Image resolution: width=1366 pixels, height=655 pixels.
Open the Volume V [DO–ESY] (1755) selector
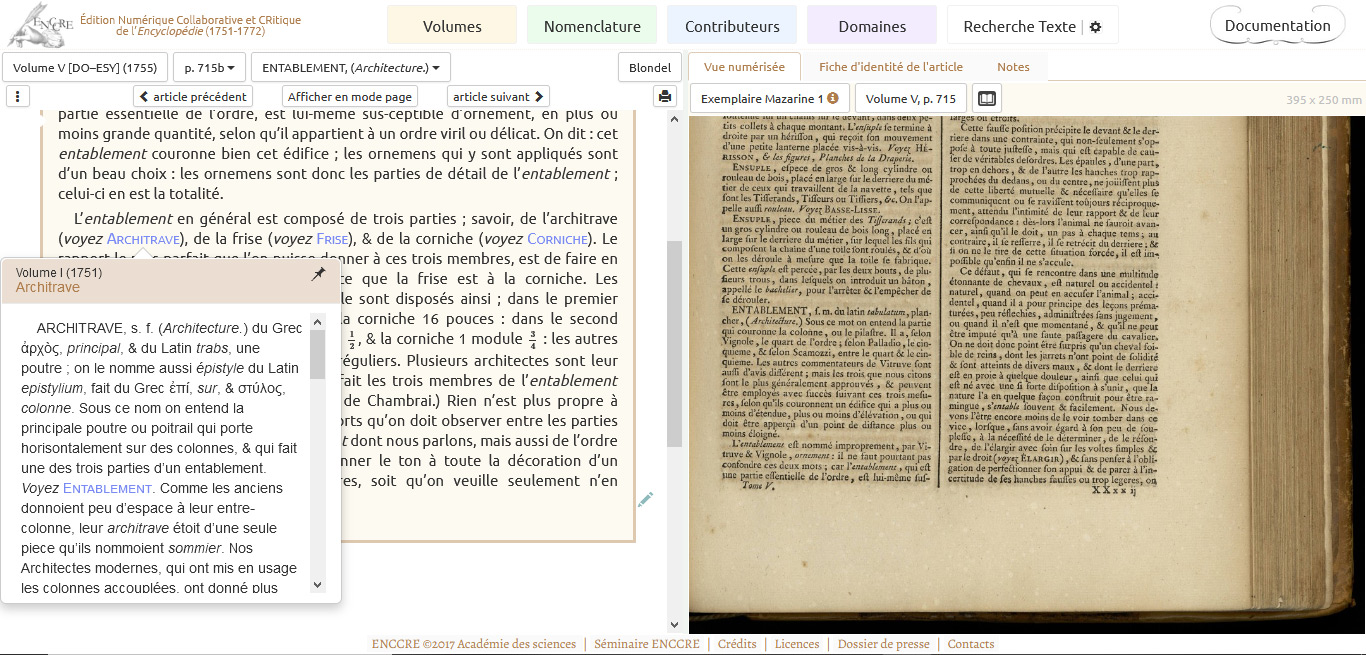pos(85,68)
